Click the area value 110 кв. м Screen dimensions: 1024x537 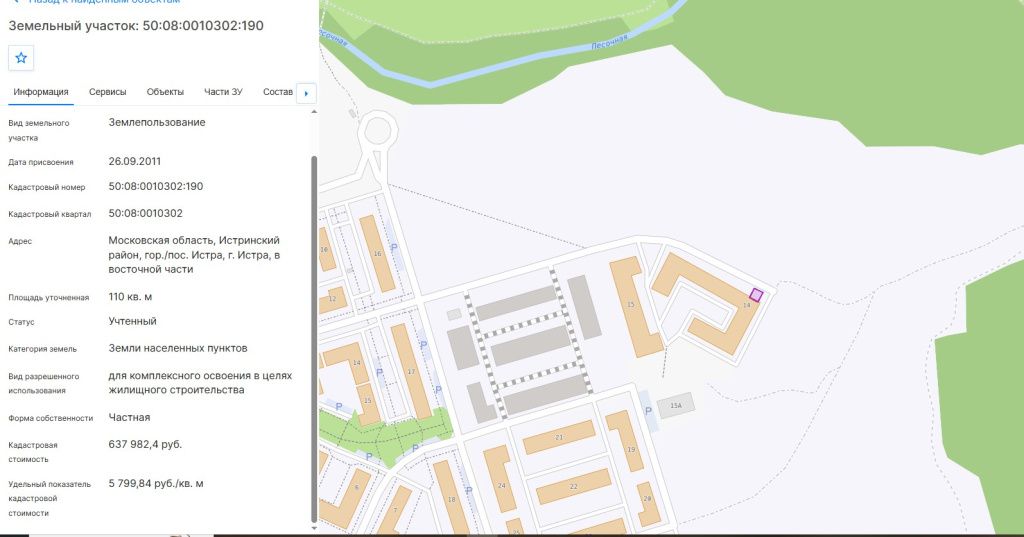[x=130, y=297]
